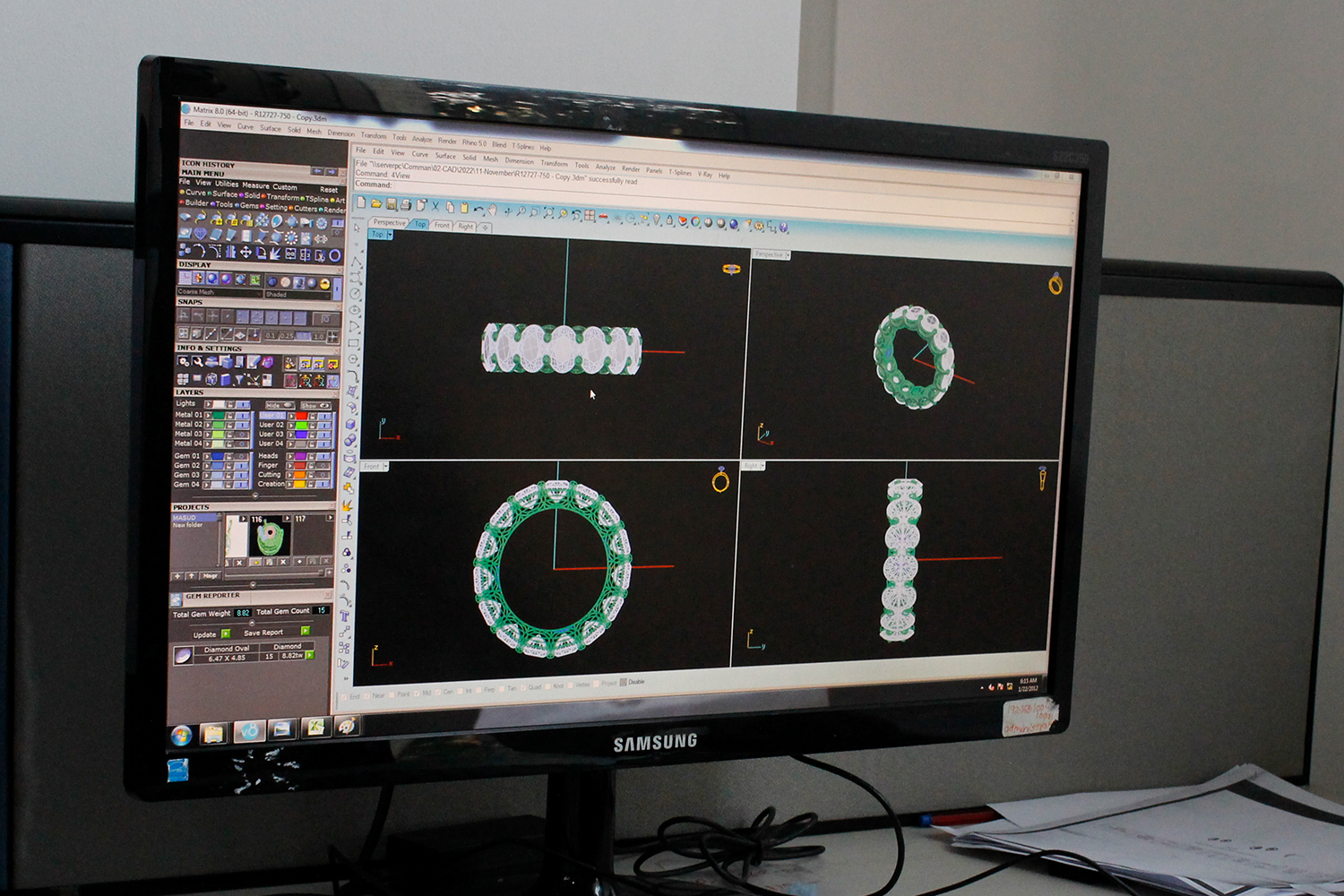The width and height of the screenshot is (1344, 896).
Task: Open the Windows Start menu
Action: click(181, 736)
